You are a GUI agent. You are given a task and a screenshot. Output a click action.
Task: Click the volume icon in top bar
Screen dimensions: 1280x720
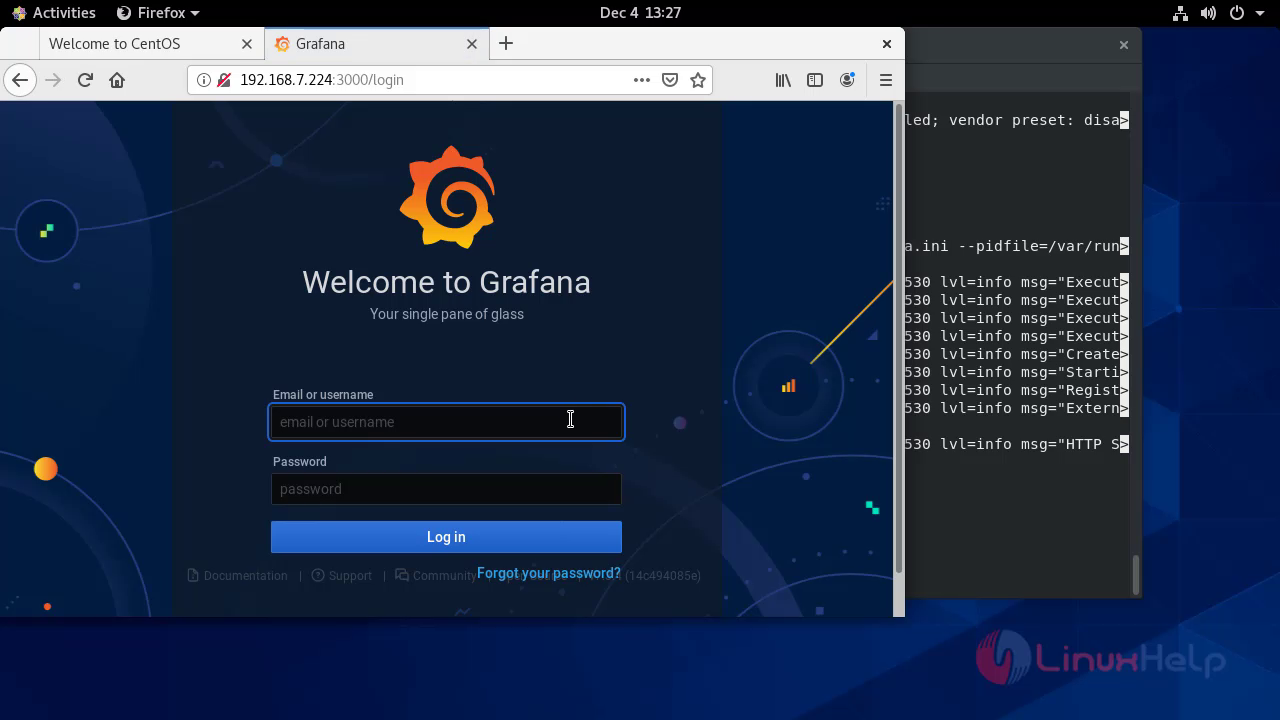[x=1208, y=13]
